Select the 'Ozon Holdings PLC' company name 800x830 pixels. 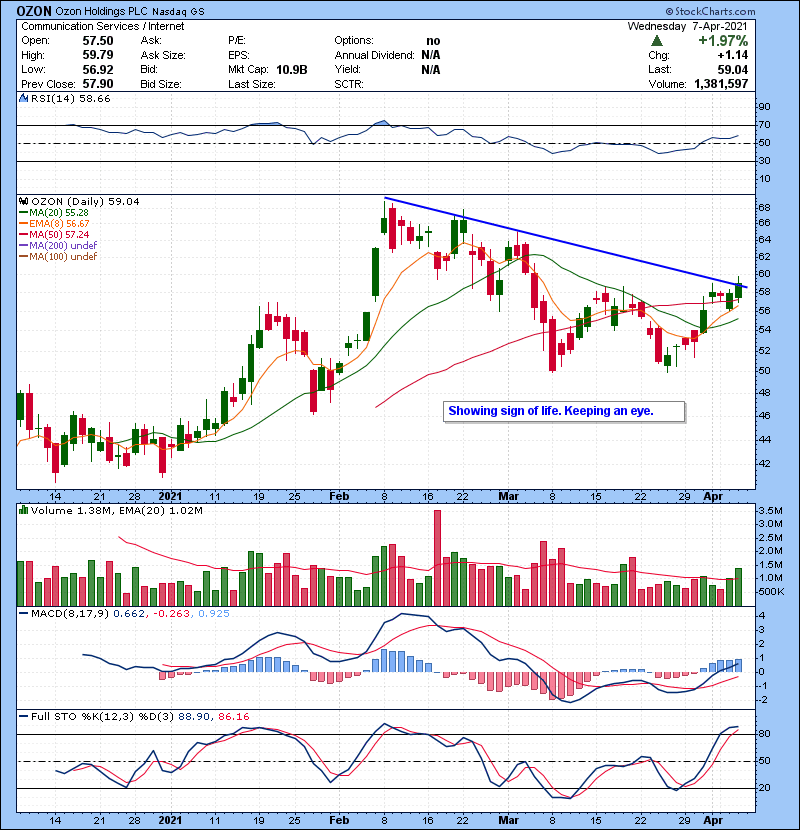coord(101,11)
